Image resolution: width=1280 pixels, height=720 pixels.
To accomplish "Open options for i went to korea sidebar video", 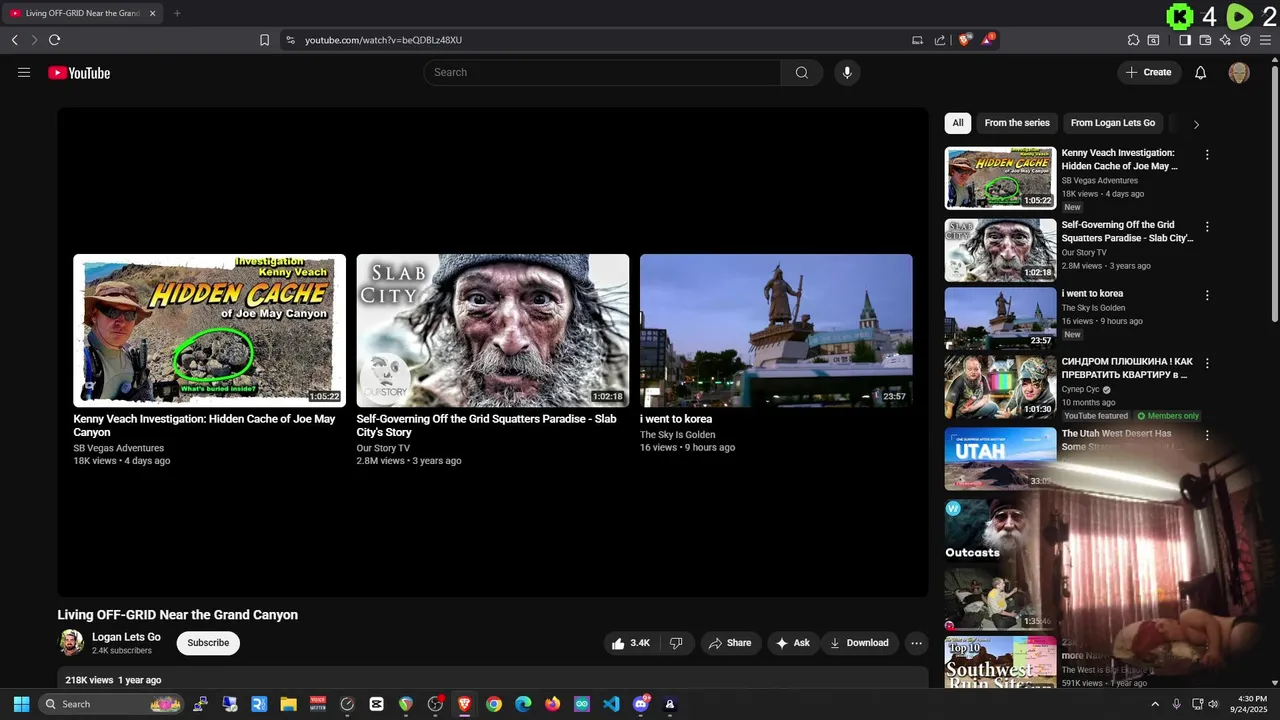I will click(x=1207, y=296).
